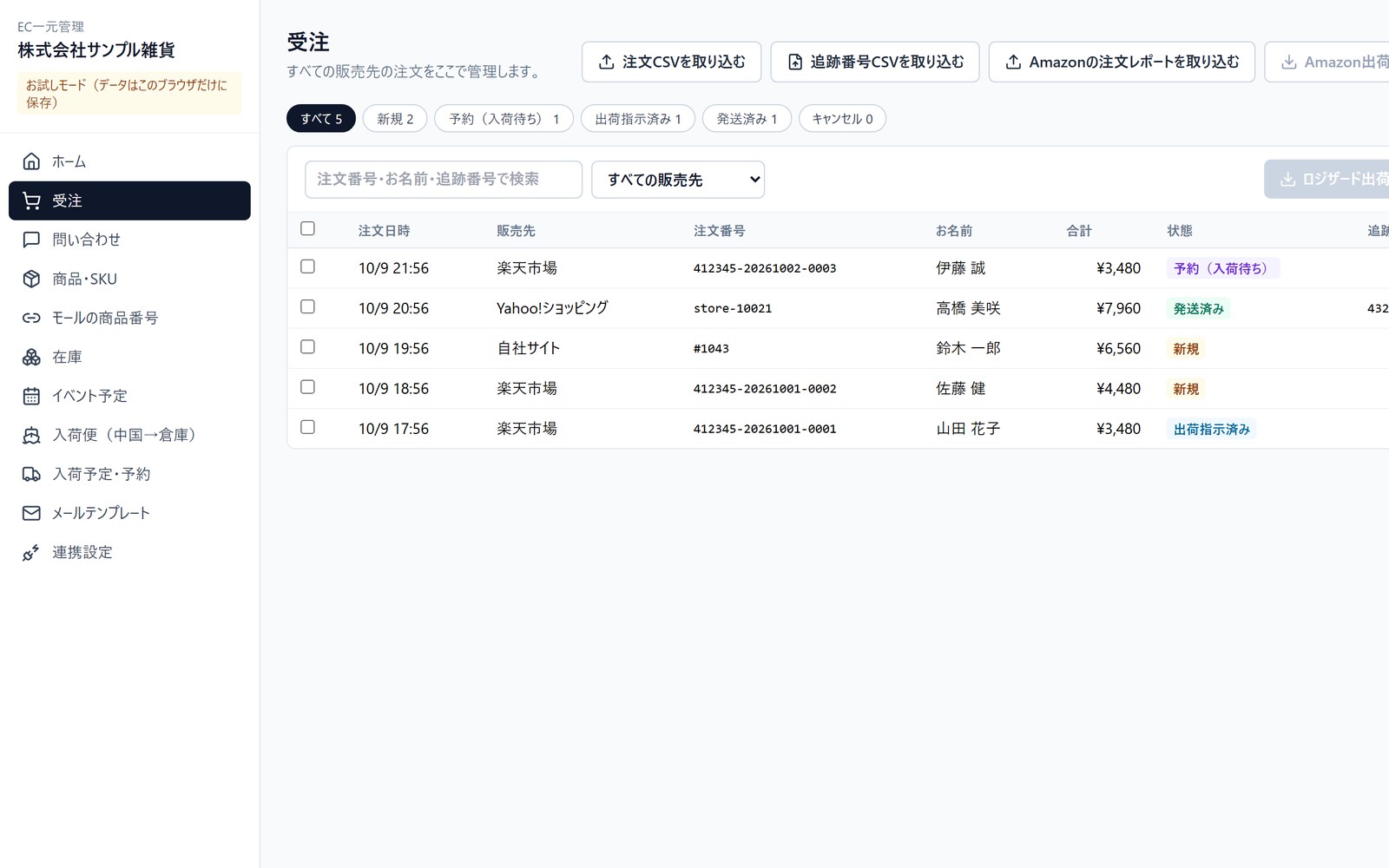This screenshot has width=1389, height=868.
Task: Click the order search input field
Action: 444,180
